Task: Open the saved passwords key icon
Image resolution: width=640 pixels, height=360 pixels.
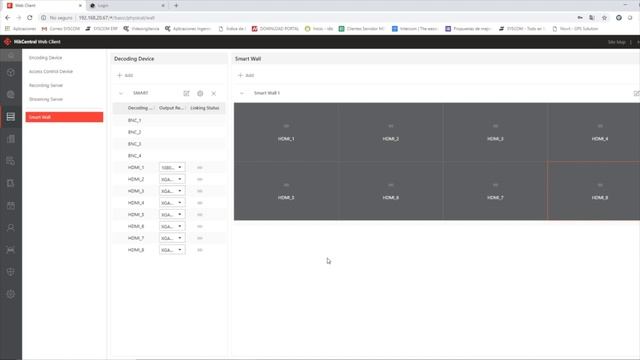Action: (x=580, y=18)
